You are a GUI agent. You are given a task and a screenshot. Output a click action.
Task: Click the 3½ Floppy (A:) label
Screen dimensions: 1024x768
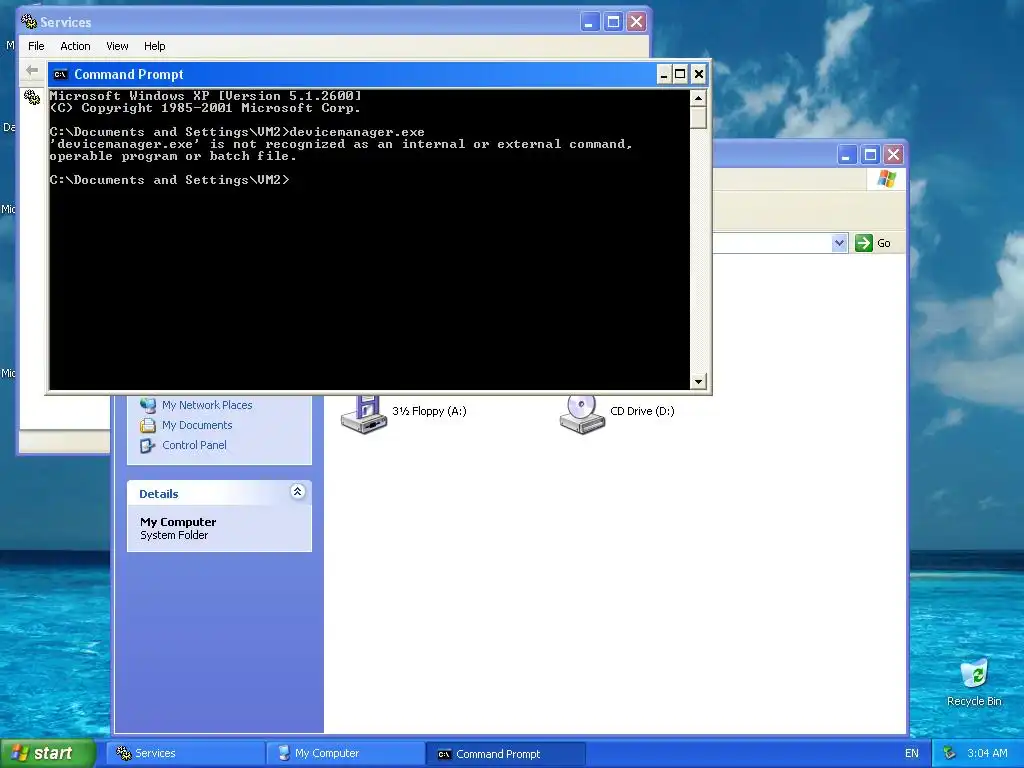(429, 411)
